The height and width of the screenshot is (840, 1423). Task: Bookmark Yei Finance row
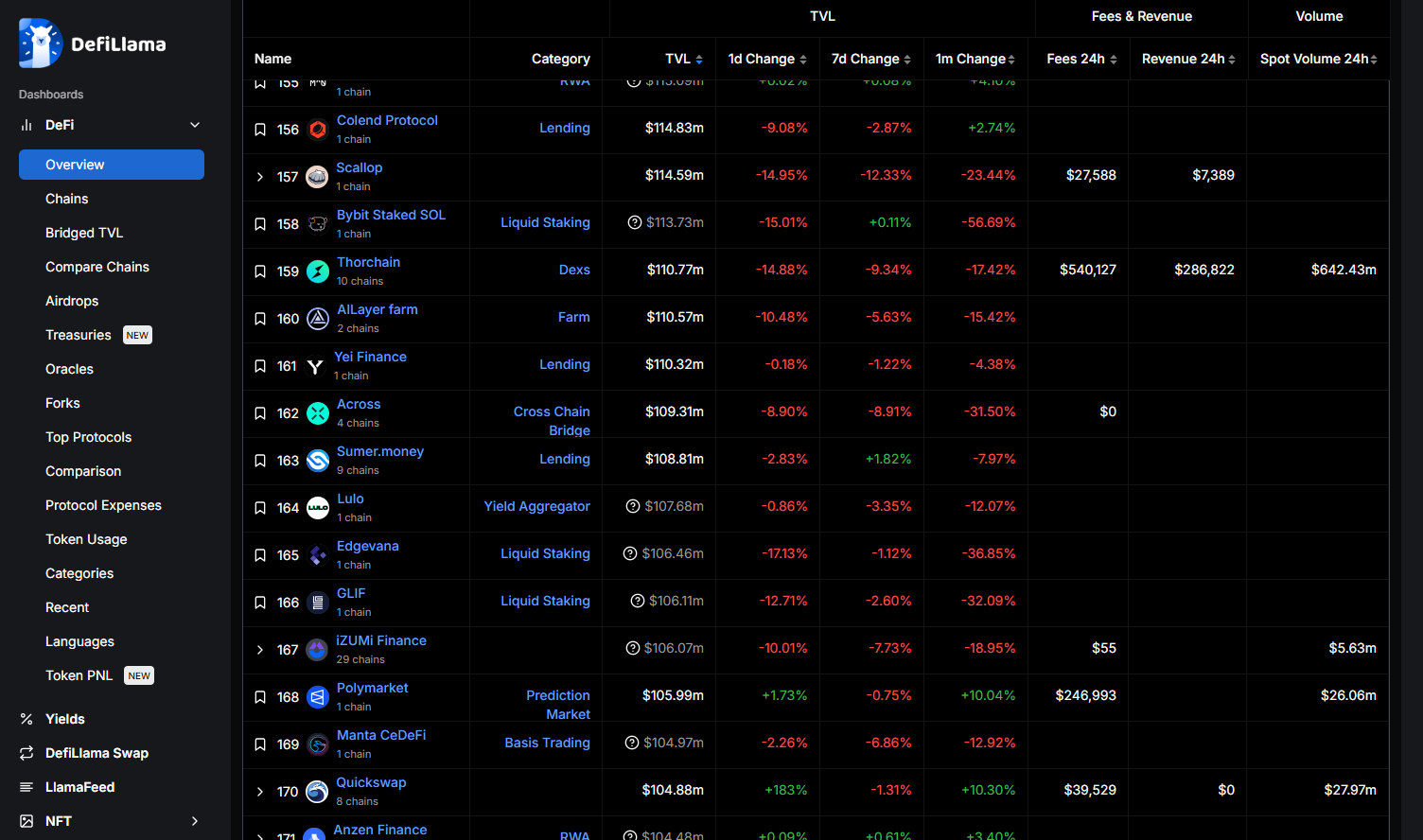(x=260, y=366)
